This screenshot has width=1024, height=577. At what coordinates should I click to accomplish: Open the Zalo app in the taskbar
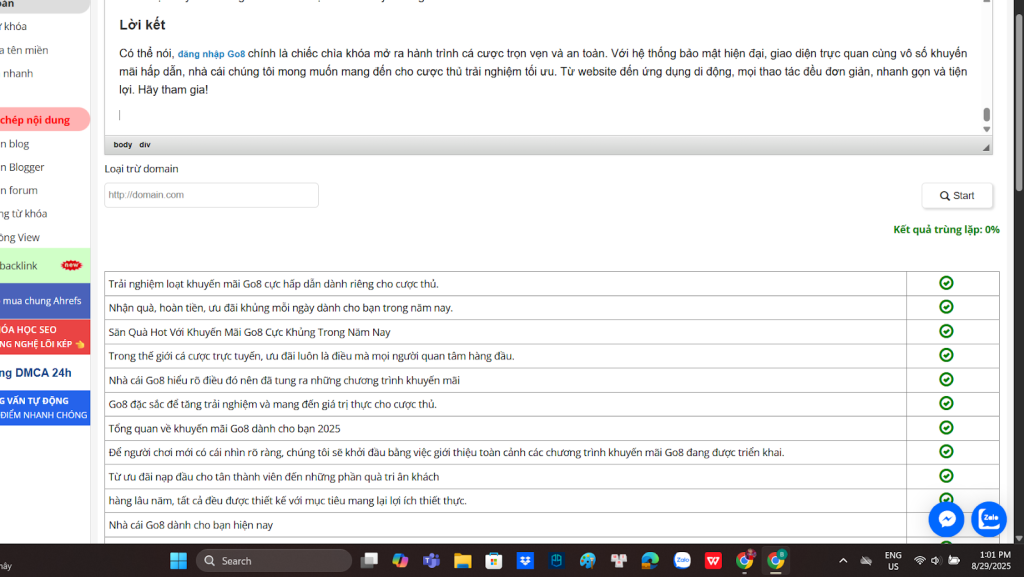[x=681, y=561]
